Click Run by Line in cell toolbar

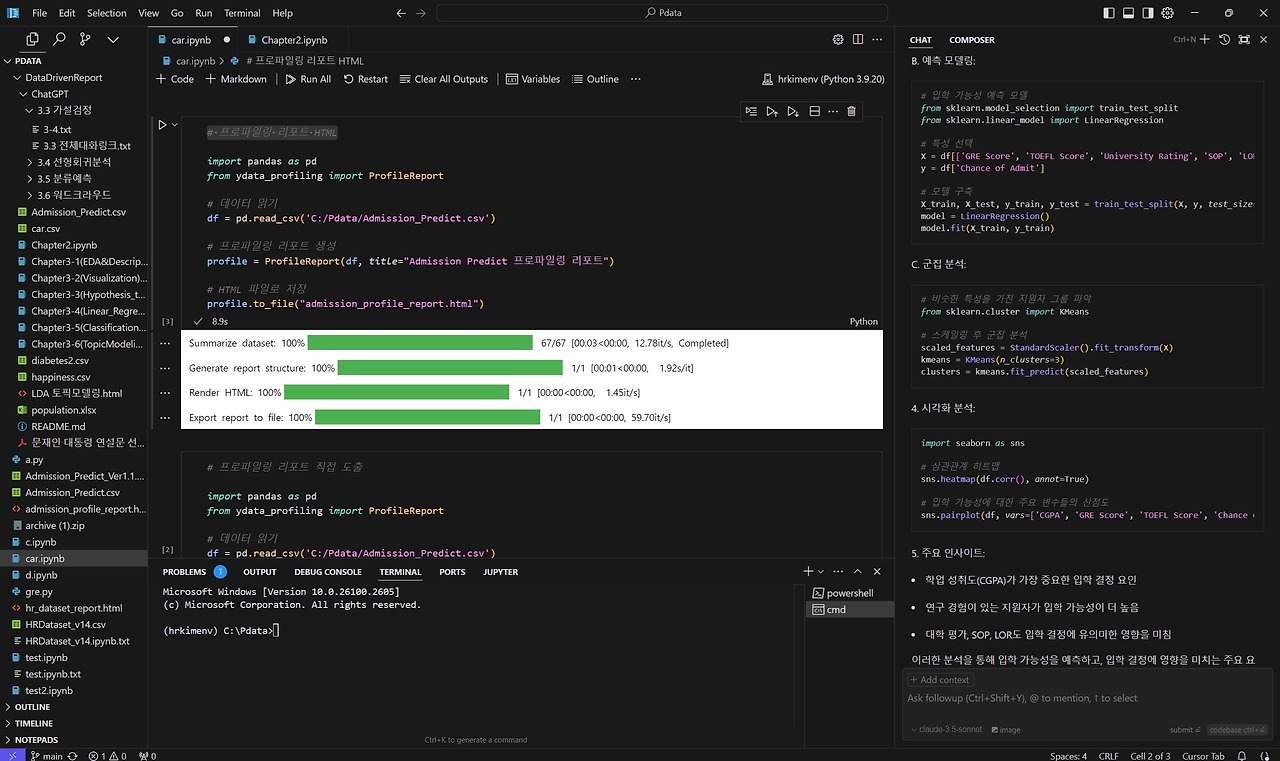[x=751, y=111]
